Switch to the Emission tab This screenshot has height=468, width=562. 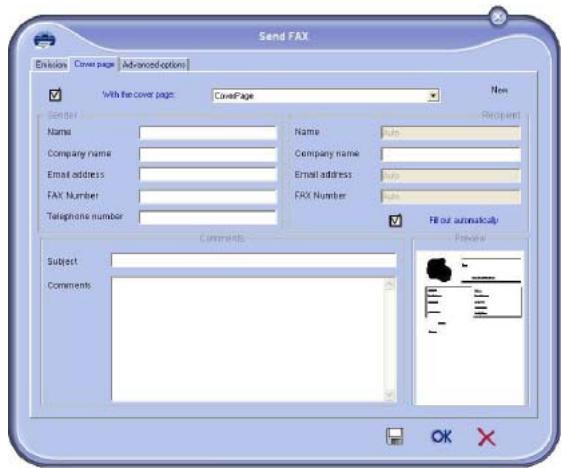[x=51, y=65]
